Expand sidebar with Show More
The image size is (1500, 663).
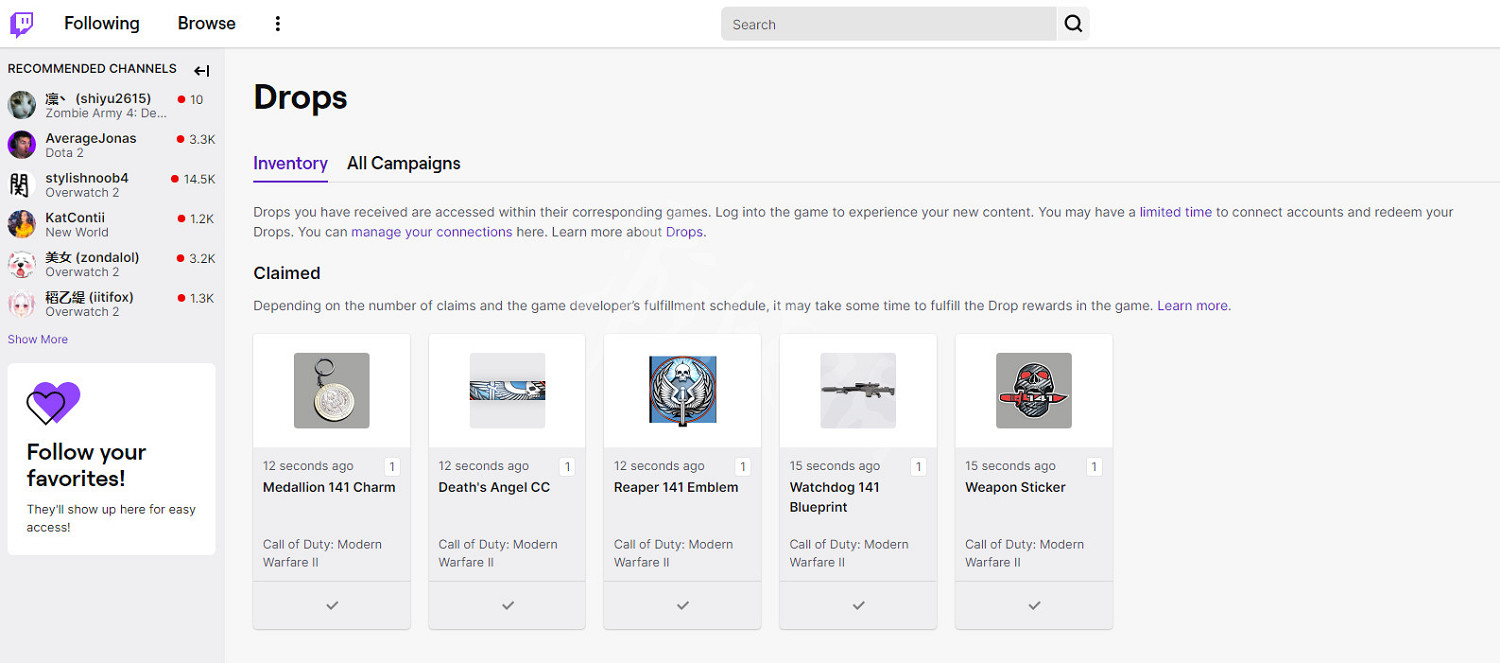tap(38, 339)
